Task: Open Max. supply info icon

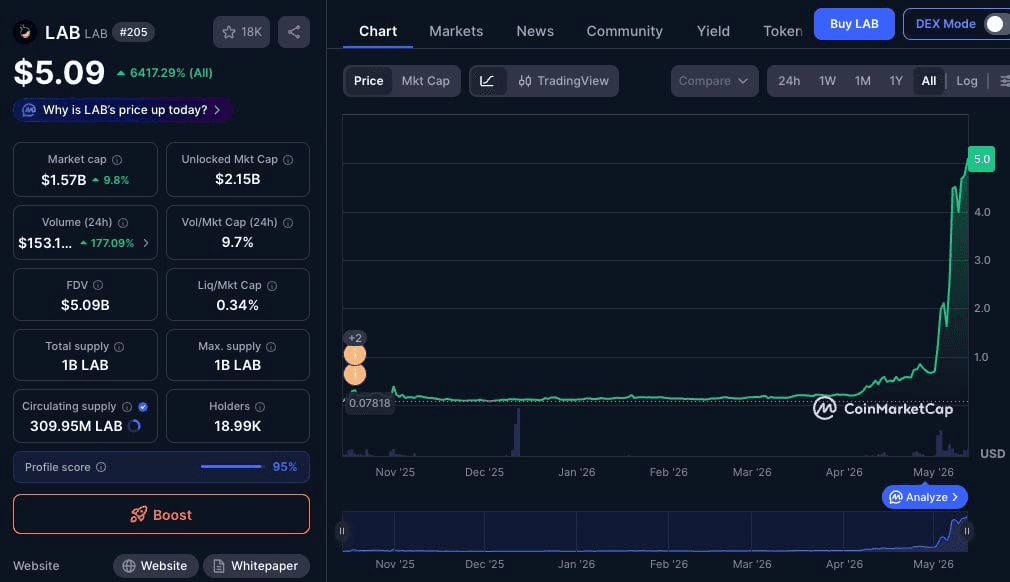Action: (x=271, y=347)
